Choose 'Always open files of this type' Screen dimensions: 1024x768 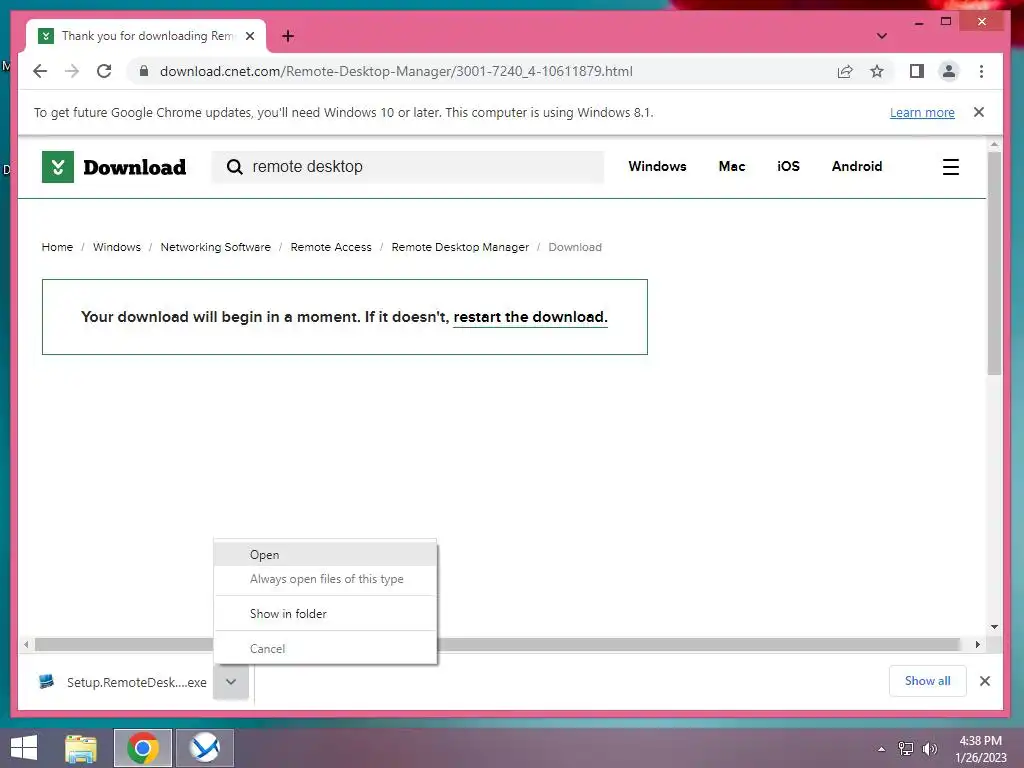click(325, 579)
